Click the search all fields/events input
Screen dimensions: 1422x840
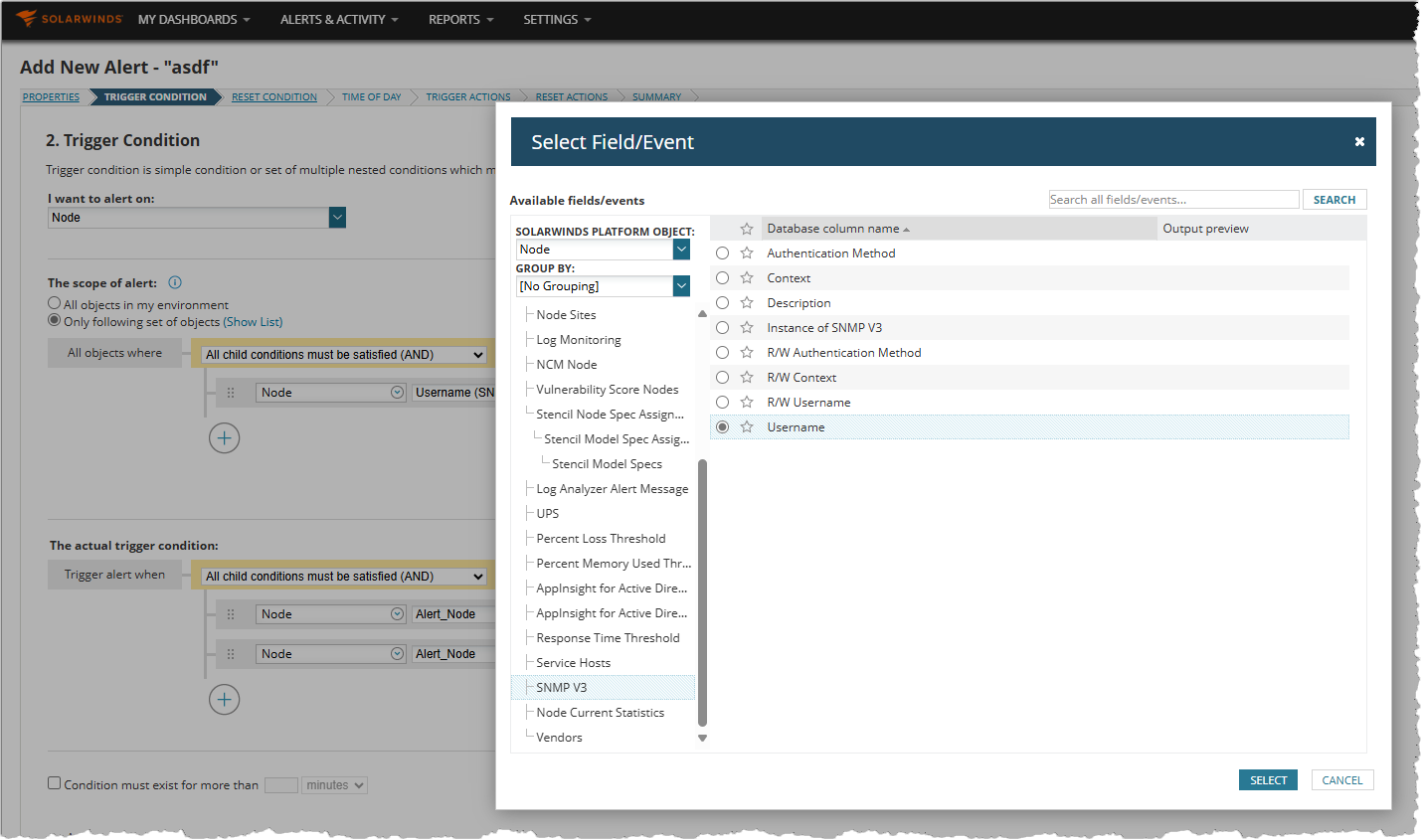(x=1173, y=200)
